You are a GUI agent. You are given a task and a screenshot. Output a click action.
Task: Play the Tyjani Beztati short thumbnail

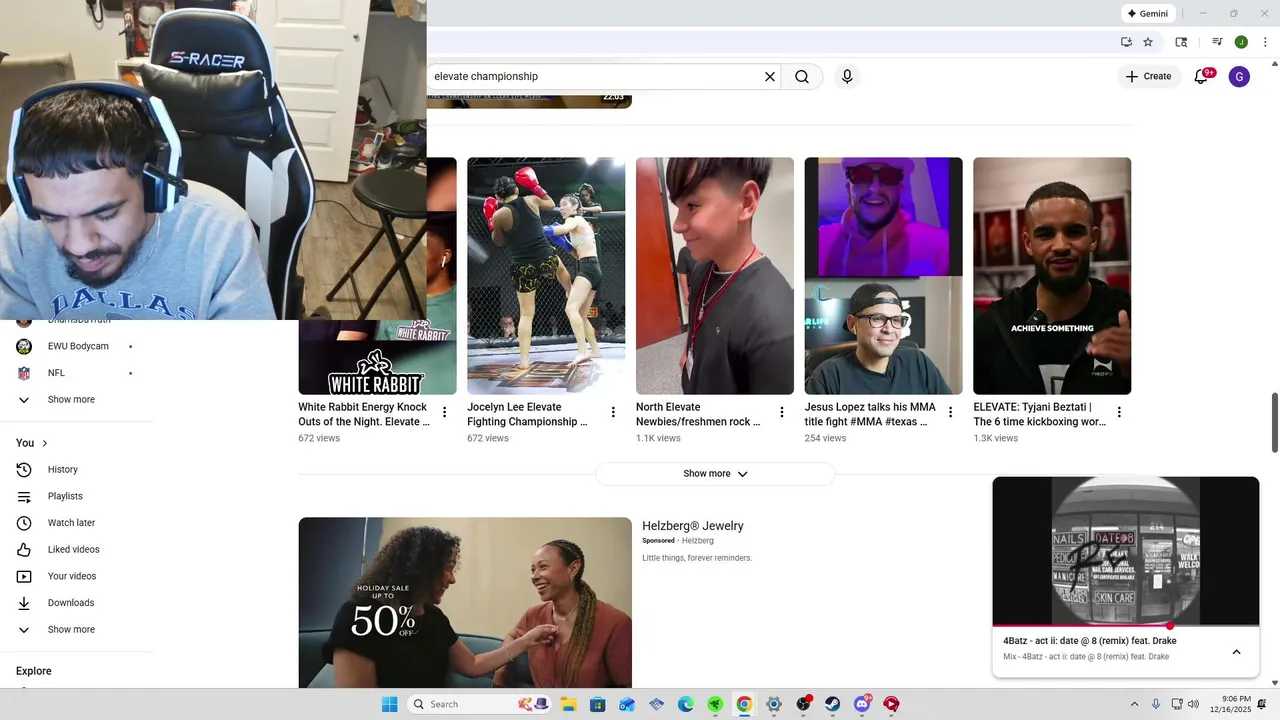coord(1052,276)
